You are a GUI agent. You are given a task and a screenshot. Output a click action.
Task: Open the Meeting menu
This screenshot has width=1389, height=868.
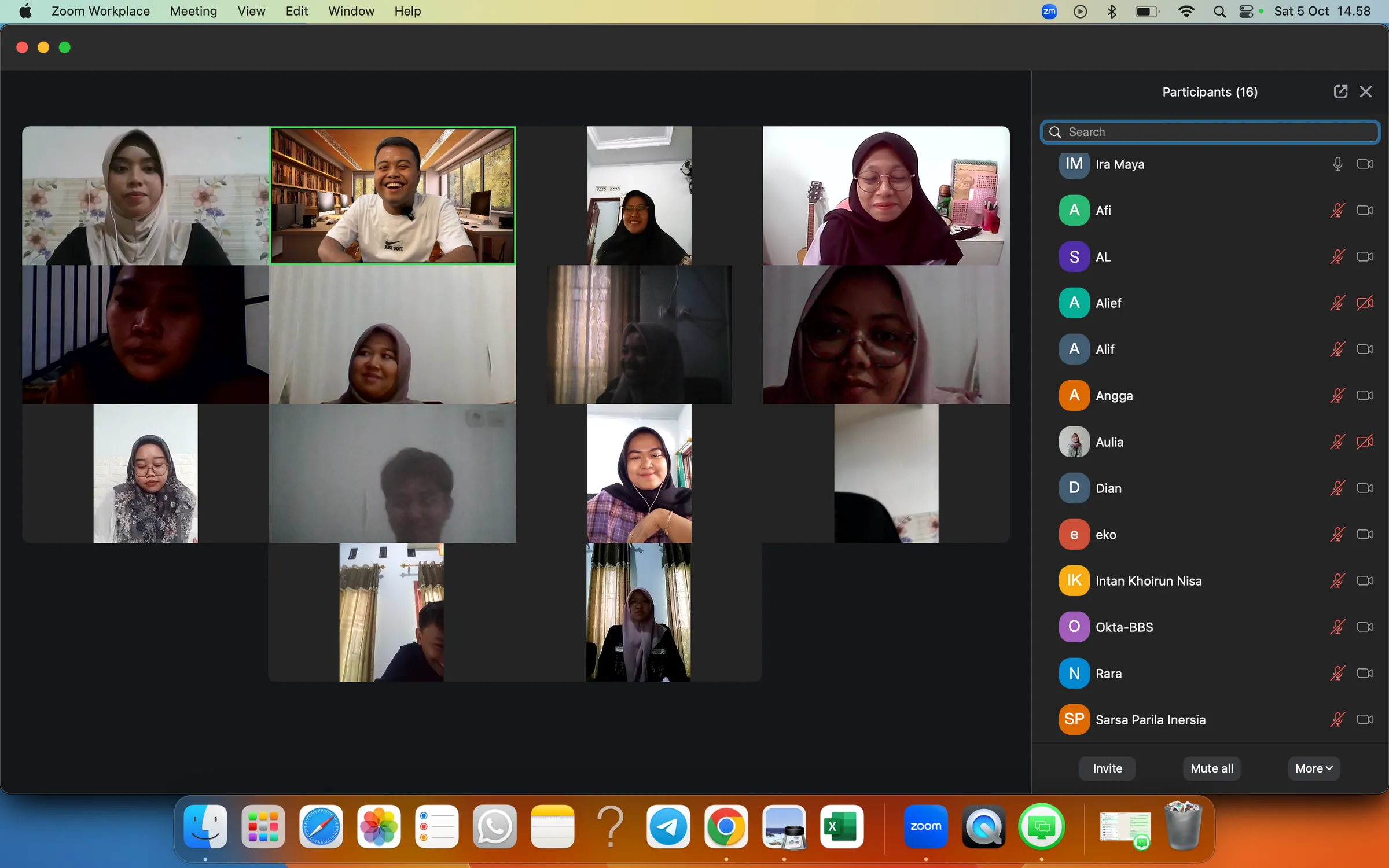pyautogui.click(x=193, y=12)
